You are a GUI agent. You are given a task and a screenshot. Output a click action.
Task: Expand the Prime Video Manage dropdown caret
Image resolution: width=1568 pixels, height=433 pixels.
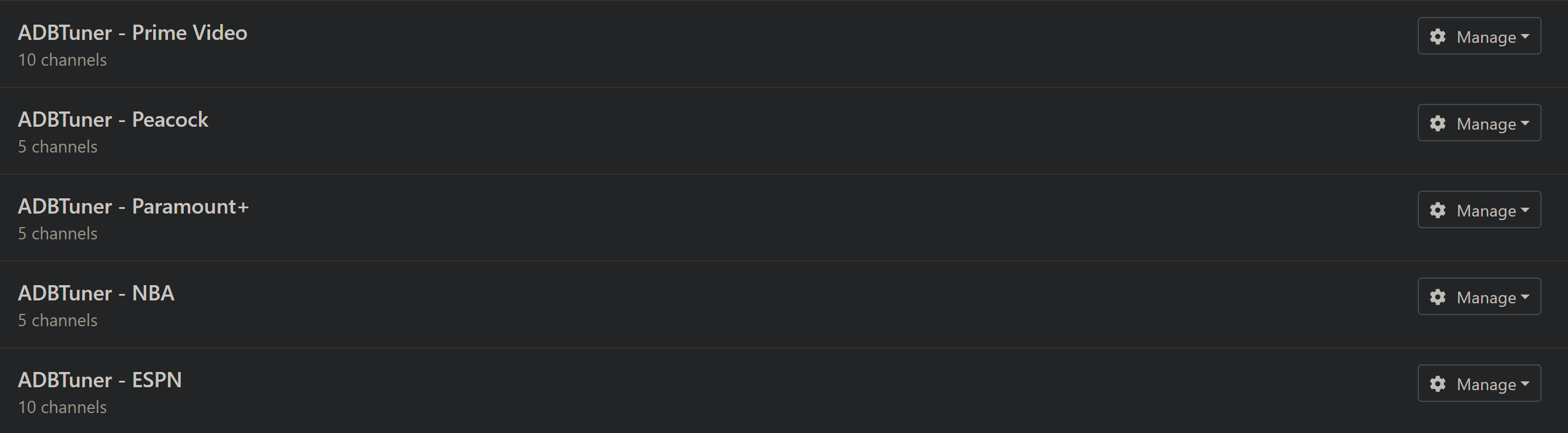point(1525,37)
